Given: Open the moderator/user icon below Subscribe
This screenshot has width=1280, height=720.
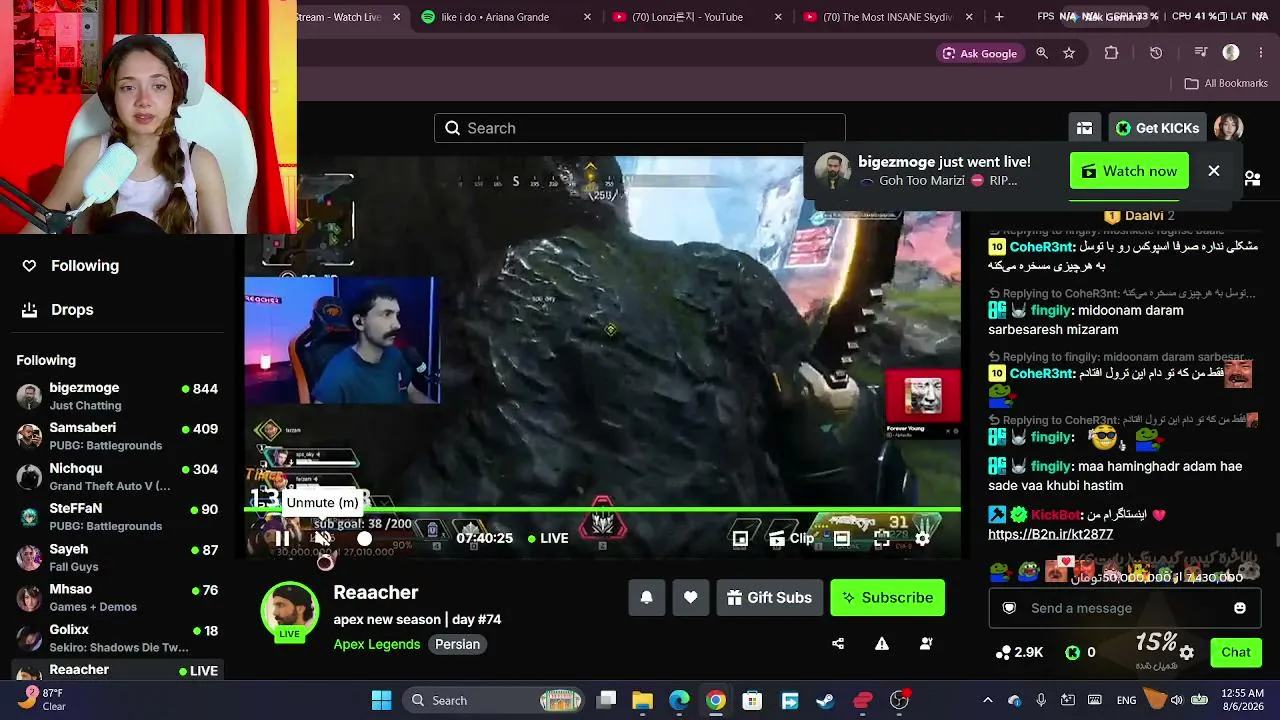Looking at the screenshot, I should (x=926, y=644).
